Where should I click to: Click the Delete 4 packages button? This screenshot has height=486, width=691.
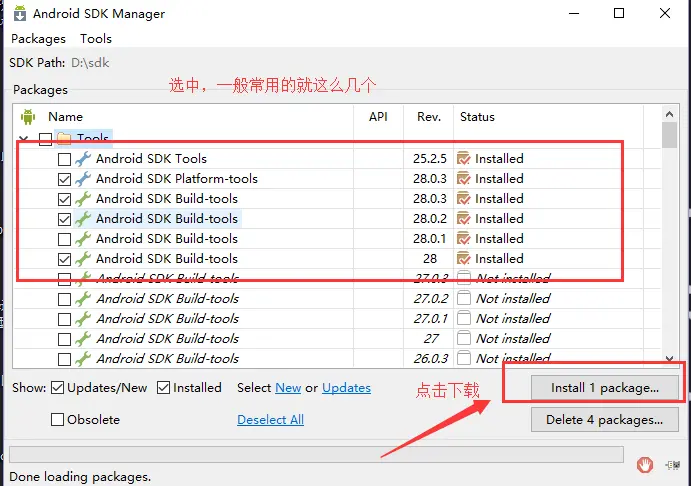click(x=605, y=419)
